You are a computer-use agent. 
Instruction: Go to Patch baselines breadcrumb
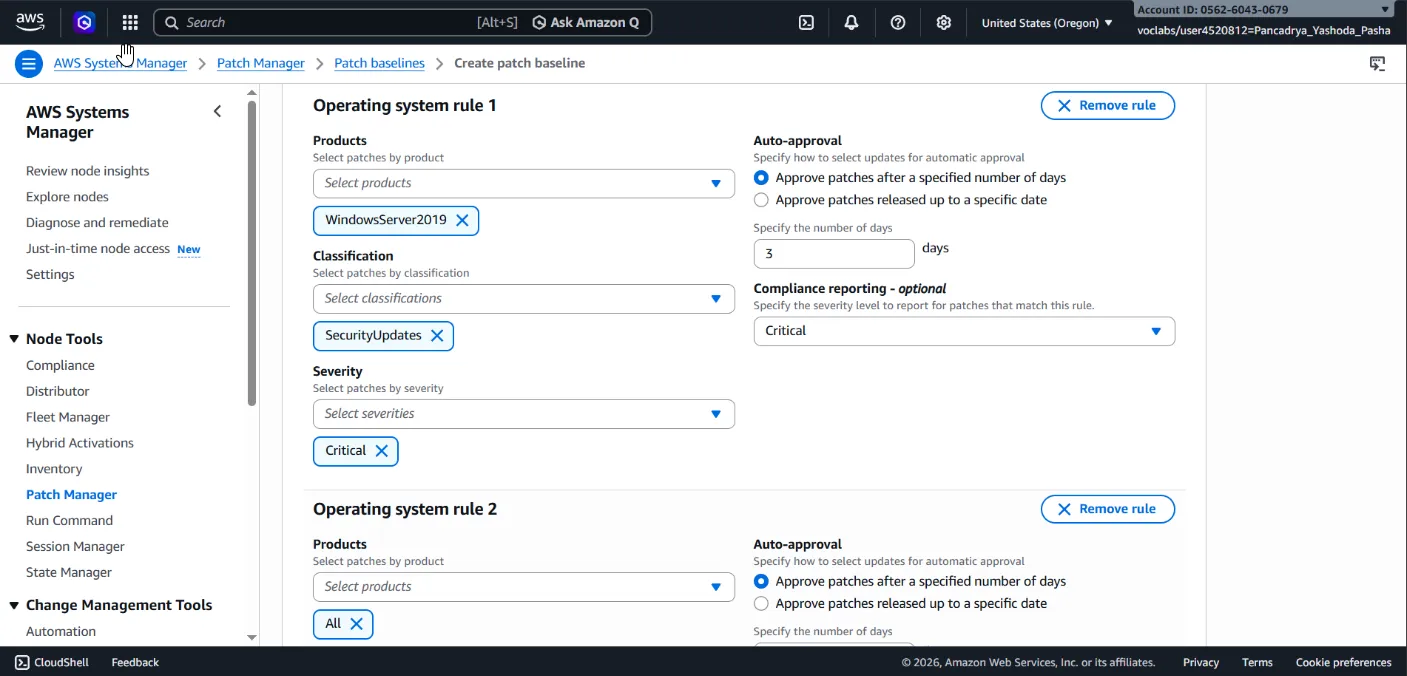tap(379, 64)
